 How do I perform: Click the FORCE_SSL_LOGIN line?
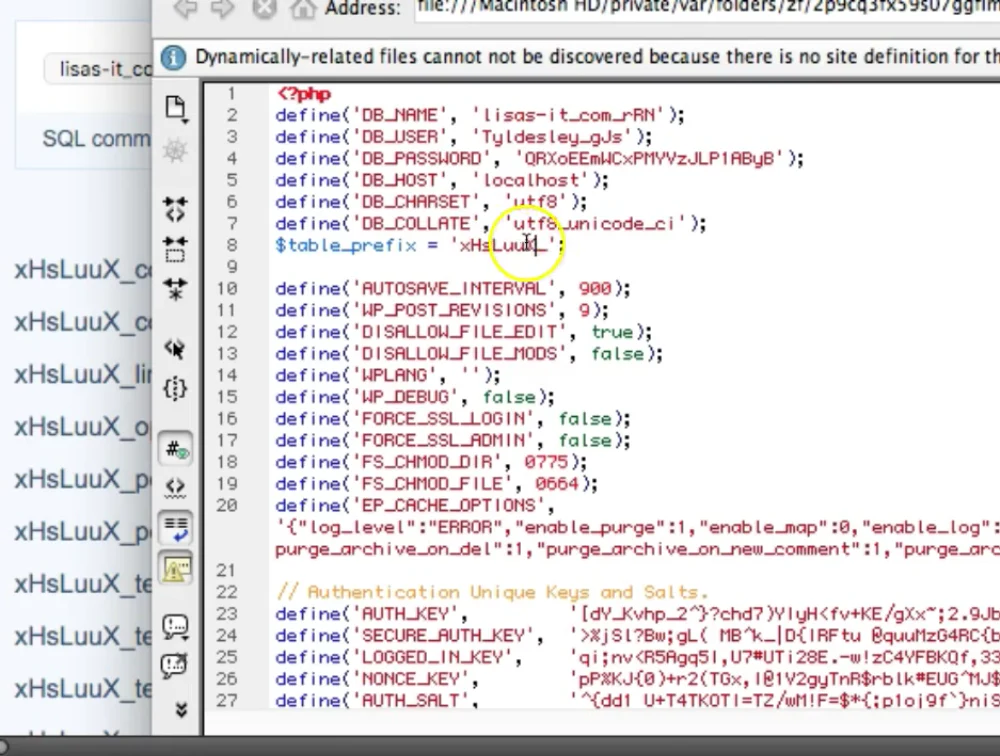coord(453,419)
